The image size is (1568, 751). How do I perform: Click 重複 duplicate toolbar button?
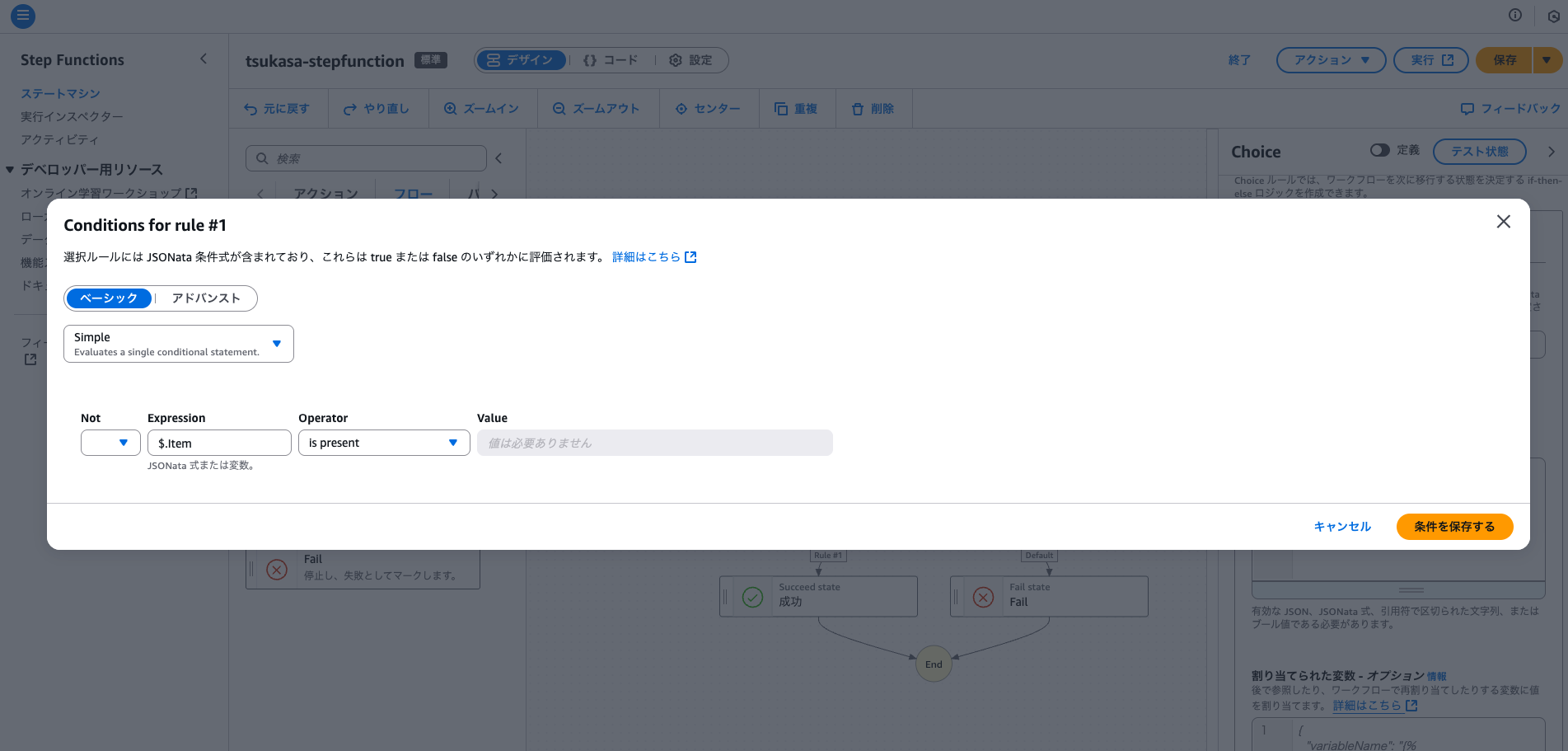[x=796, y=109]
